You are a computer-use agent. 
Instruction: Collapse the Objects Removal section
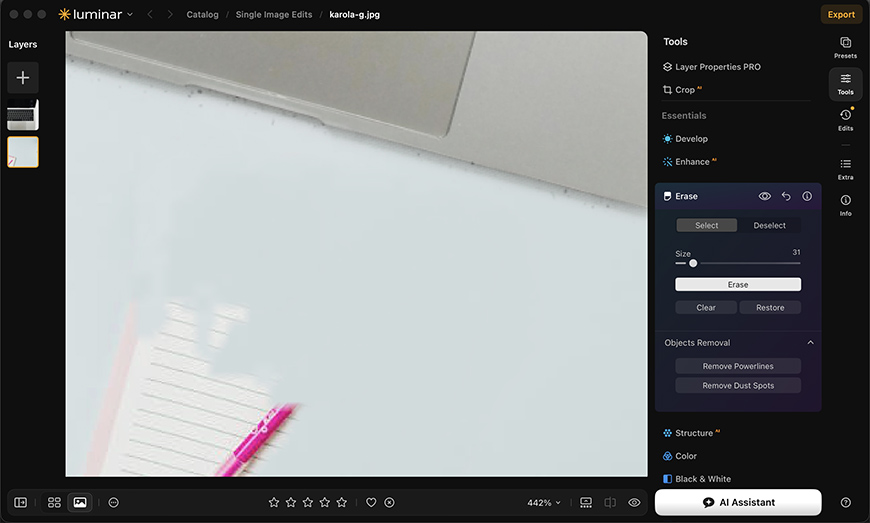[810, 343]
